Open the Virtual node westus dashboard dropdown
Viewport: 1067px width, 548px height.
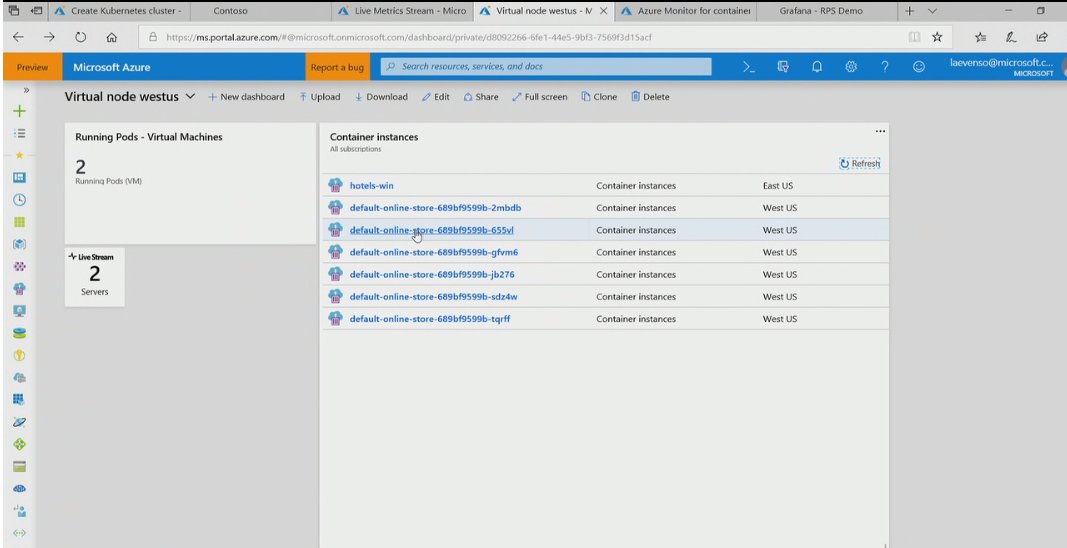(191, 97)
